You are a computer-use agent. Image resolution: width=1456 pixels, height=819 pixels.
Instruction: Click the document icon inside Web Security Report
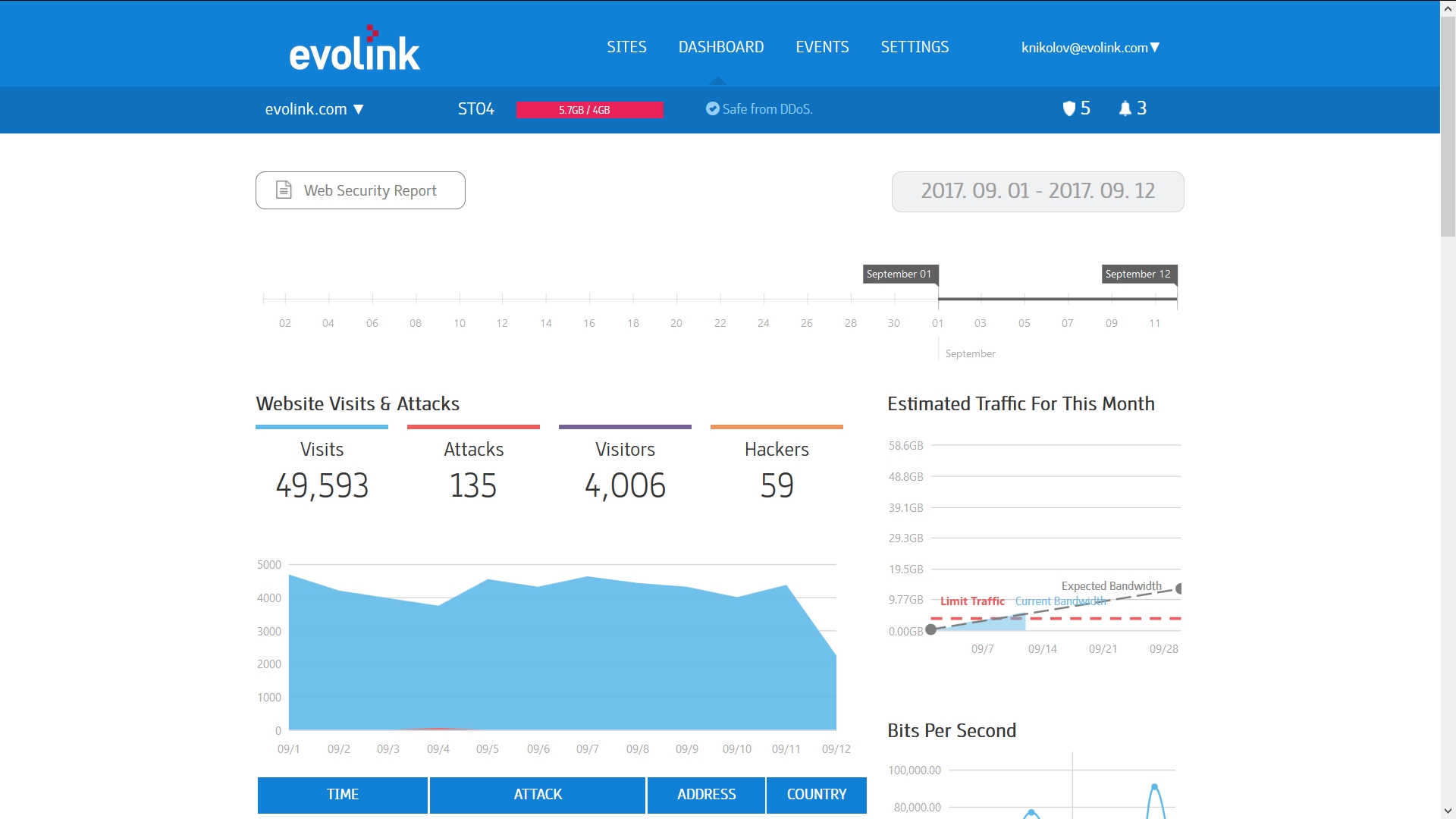point(284,190)
